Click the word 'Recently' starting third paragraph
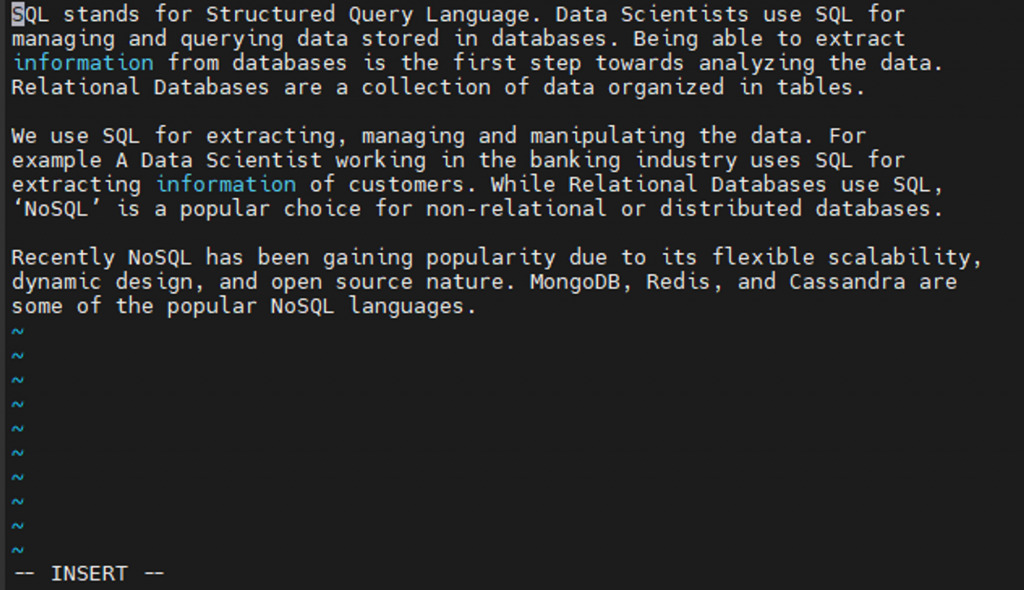Screen dimensions: 1024x590 (x=63, y=259)
